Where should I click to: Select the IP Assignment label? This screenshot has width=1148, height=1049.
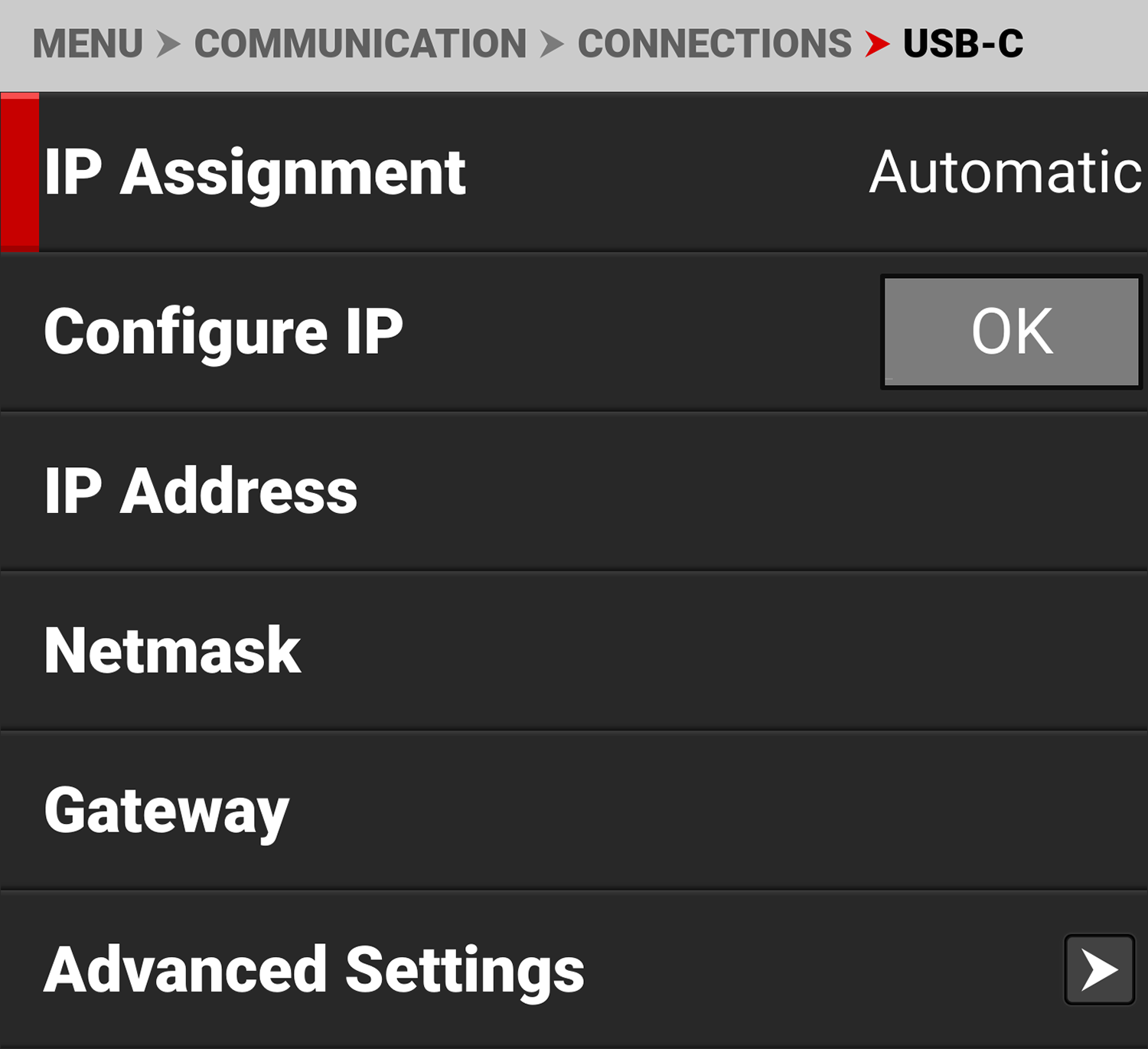click(x=255, y=172)
